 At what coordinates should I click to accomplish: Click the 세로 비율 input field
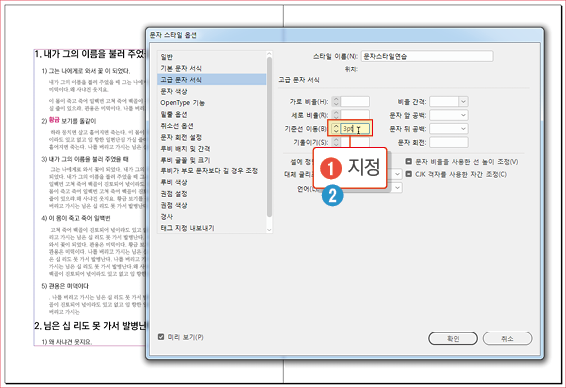pyautogui.click(x=355, y=115)
